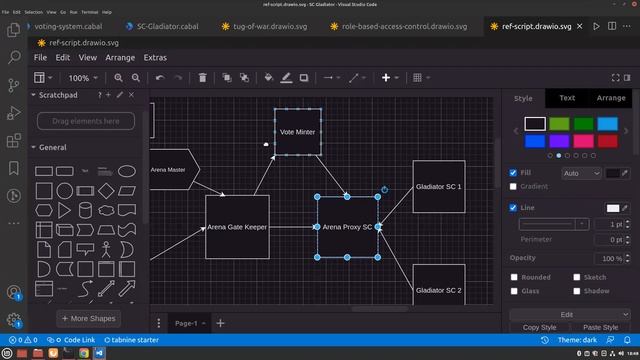Pick the pink style swatch
Screen dimensions: 640x360
coord(583,141)
